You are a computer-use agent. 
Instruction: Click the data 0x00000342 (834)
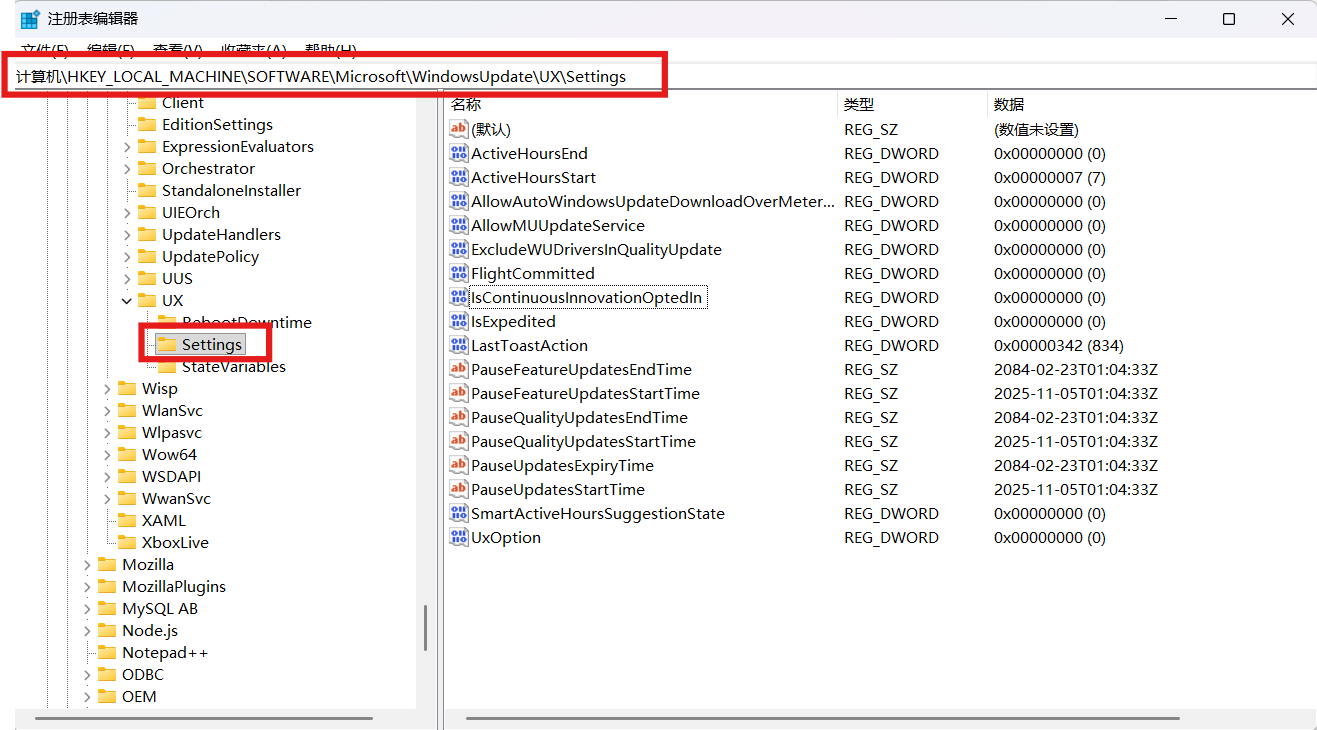click(x=1059, y=345)
